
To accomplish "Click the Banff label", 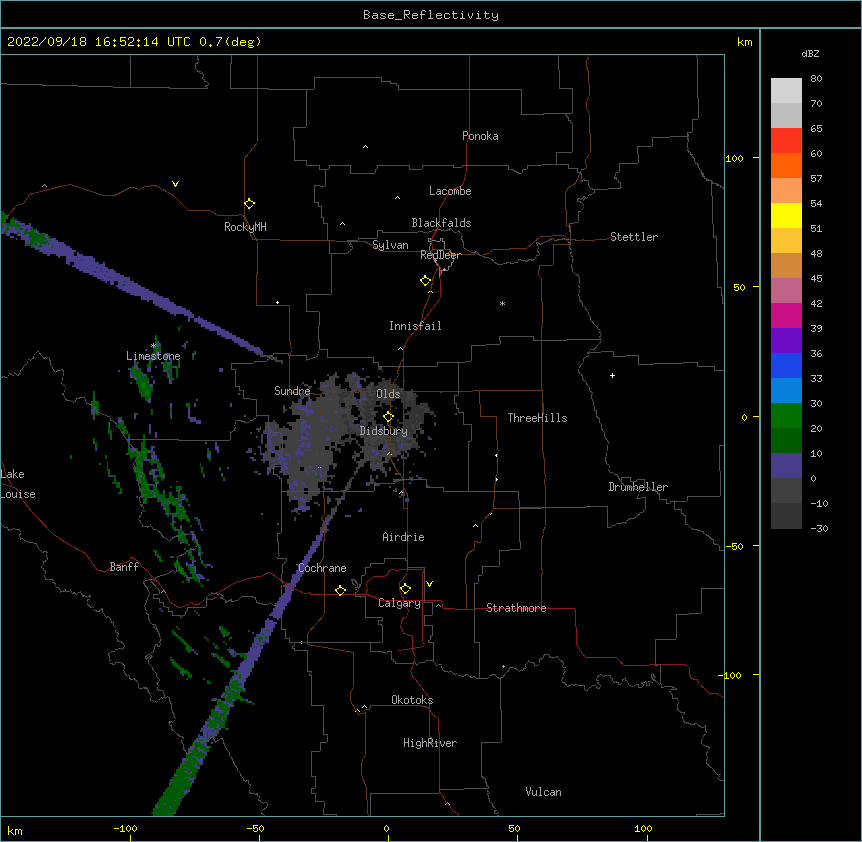I will (x=124, y=567).
